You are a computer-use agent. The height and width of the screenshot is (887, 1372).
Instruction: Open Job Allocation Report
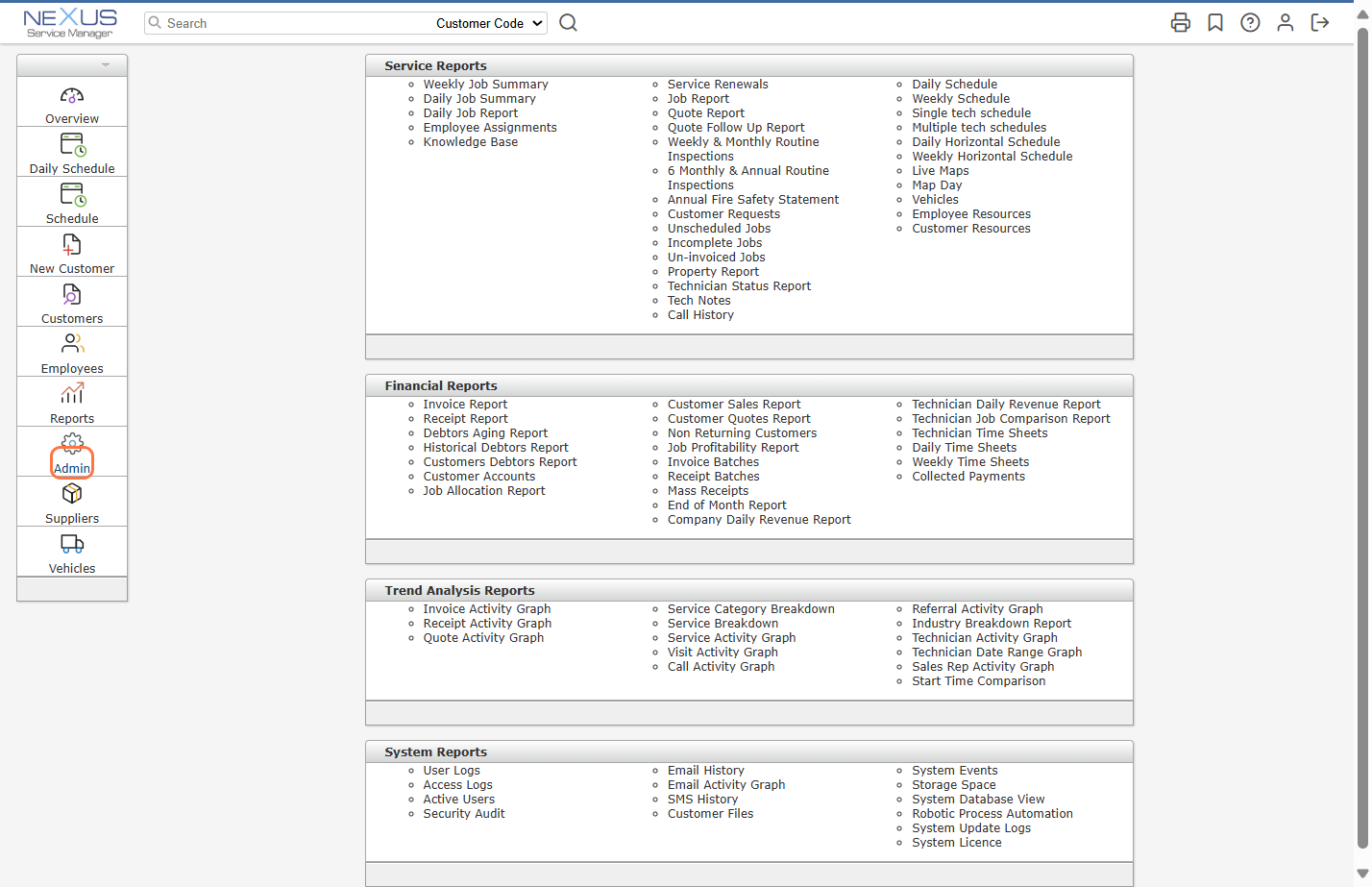484,491
